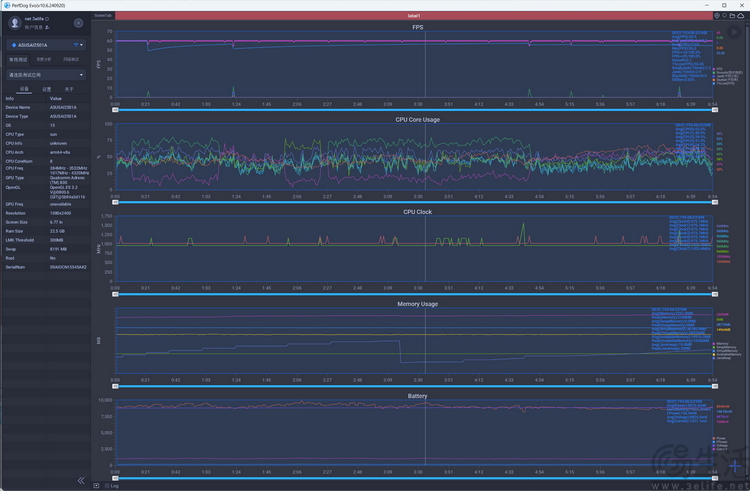Click the Device Type row label
Screen dimensions: 750x491
[17, 116]
